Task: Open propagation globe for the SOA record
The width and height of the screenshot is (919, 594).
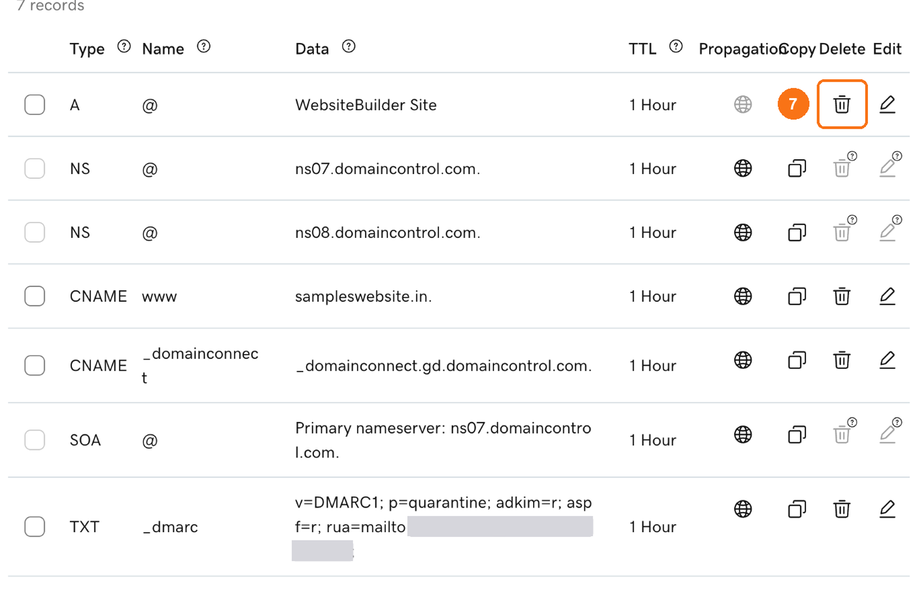Action: click(743, 435)
